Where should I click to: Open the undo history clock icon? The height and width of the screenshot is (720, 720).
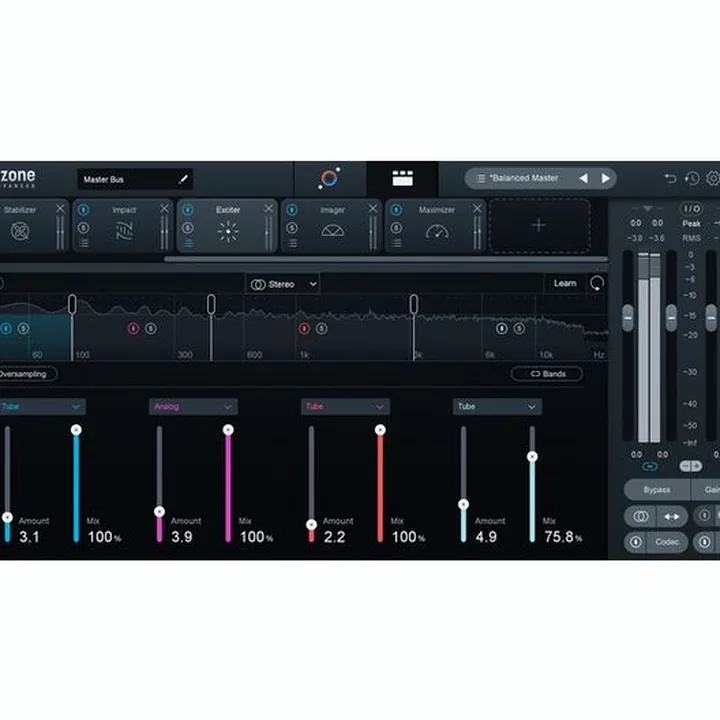point(692,178)
